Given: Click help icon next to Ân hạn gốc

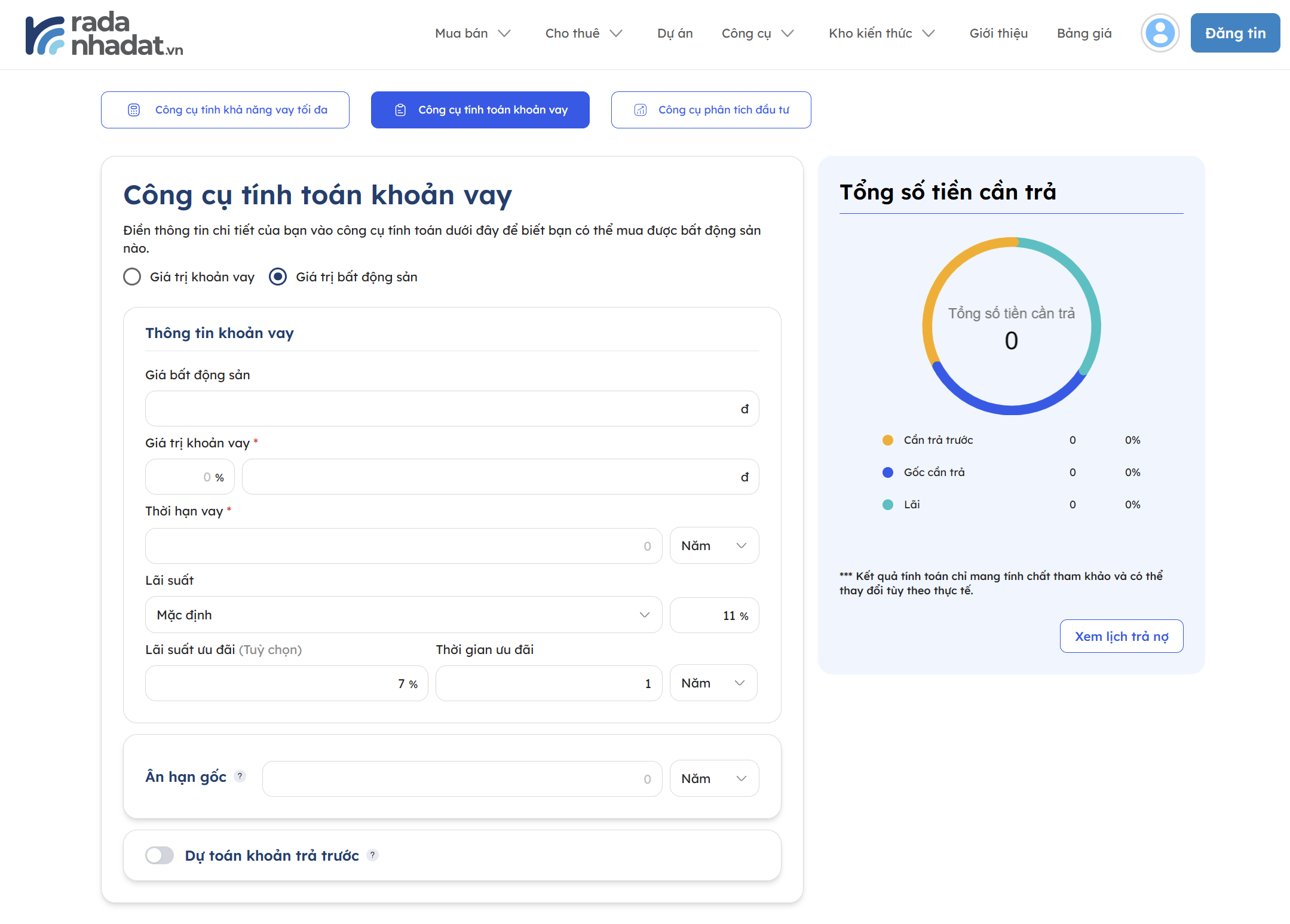Looking at the screenshot, I should 240,776.
